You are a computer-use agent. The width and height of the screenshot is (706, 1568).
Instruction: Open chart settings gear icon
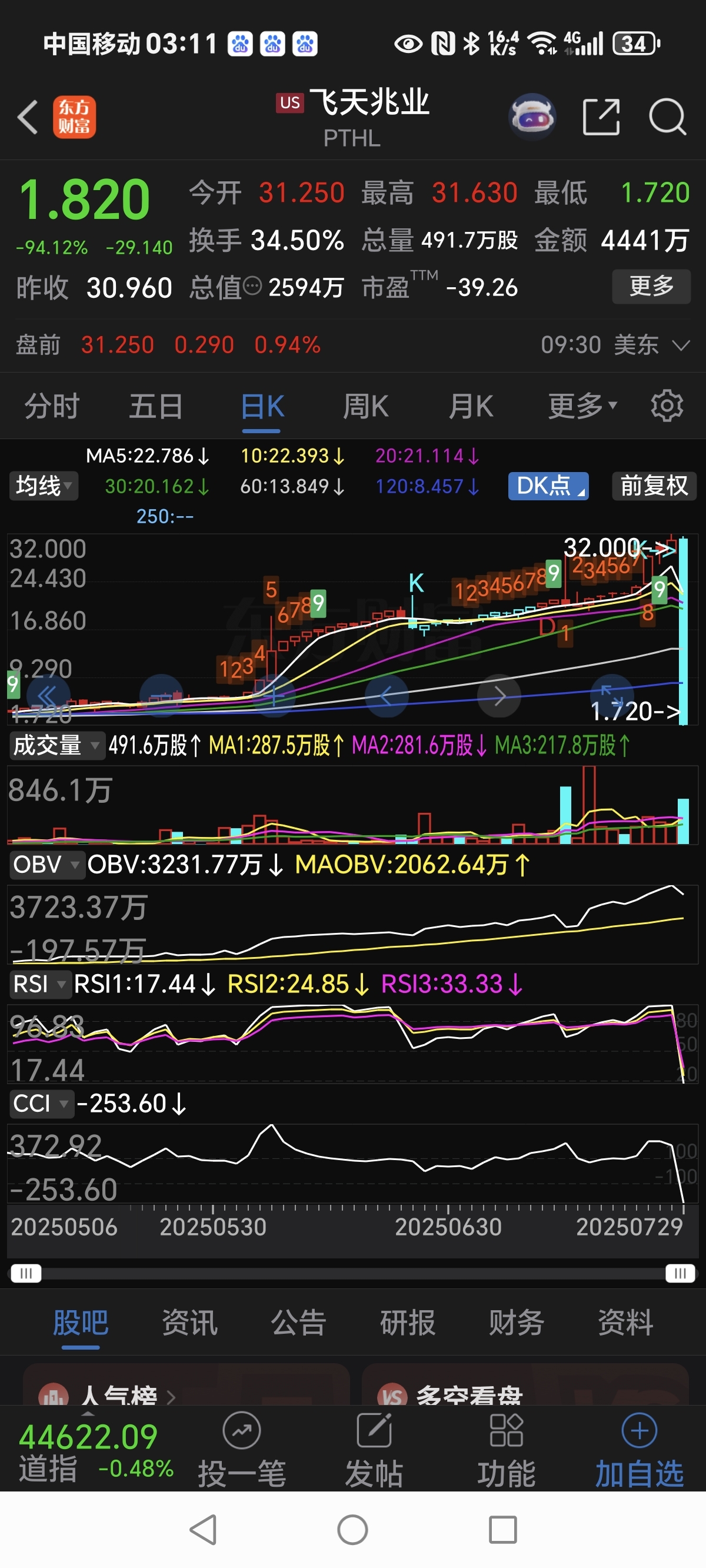tap(667, 406)
